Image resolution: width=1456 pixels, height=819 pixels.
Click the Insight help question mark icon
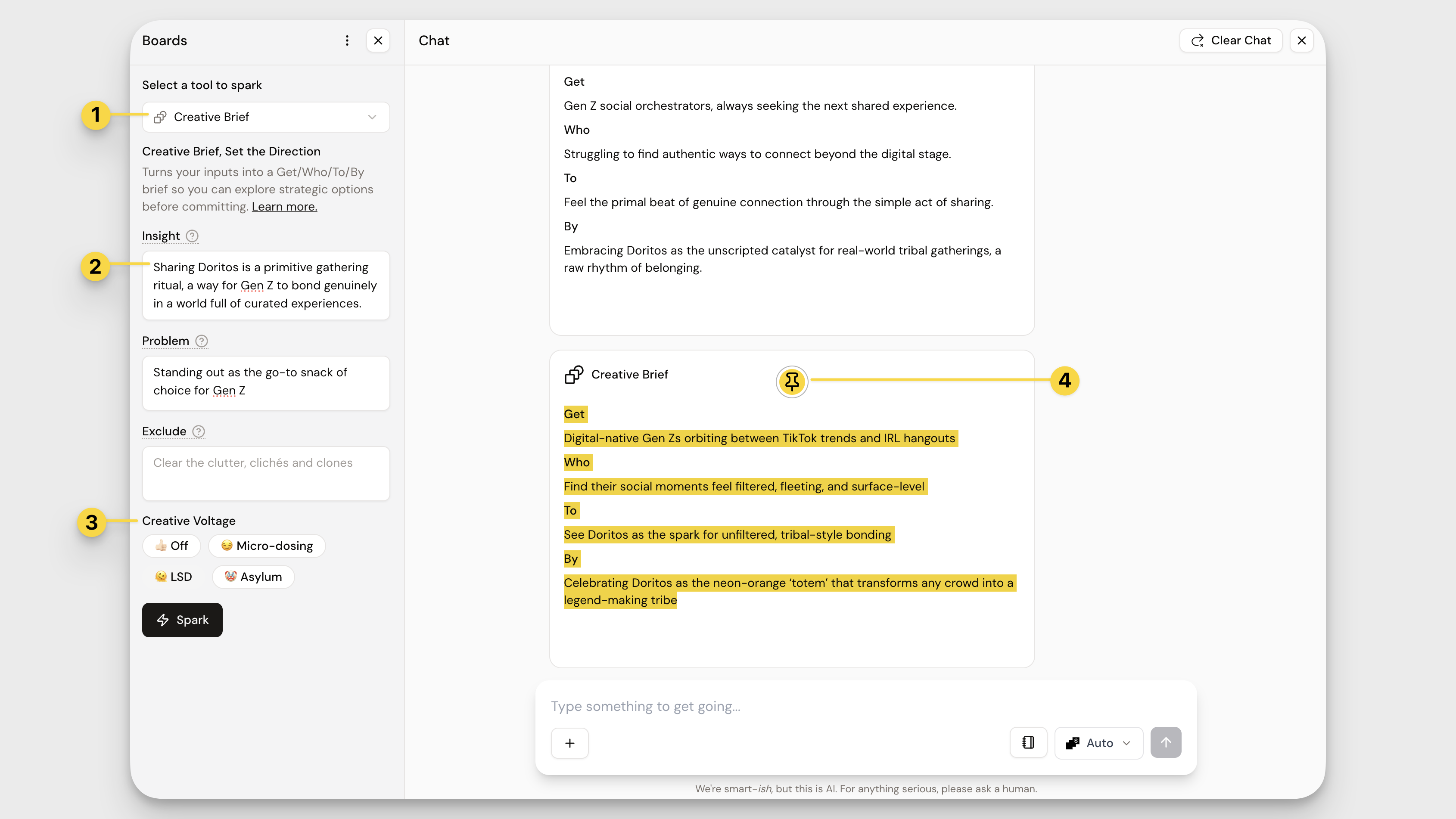pos(192,236)
